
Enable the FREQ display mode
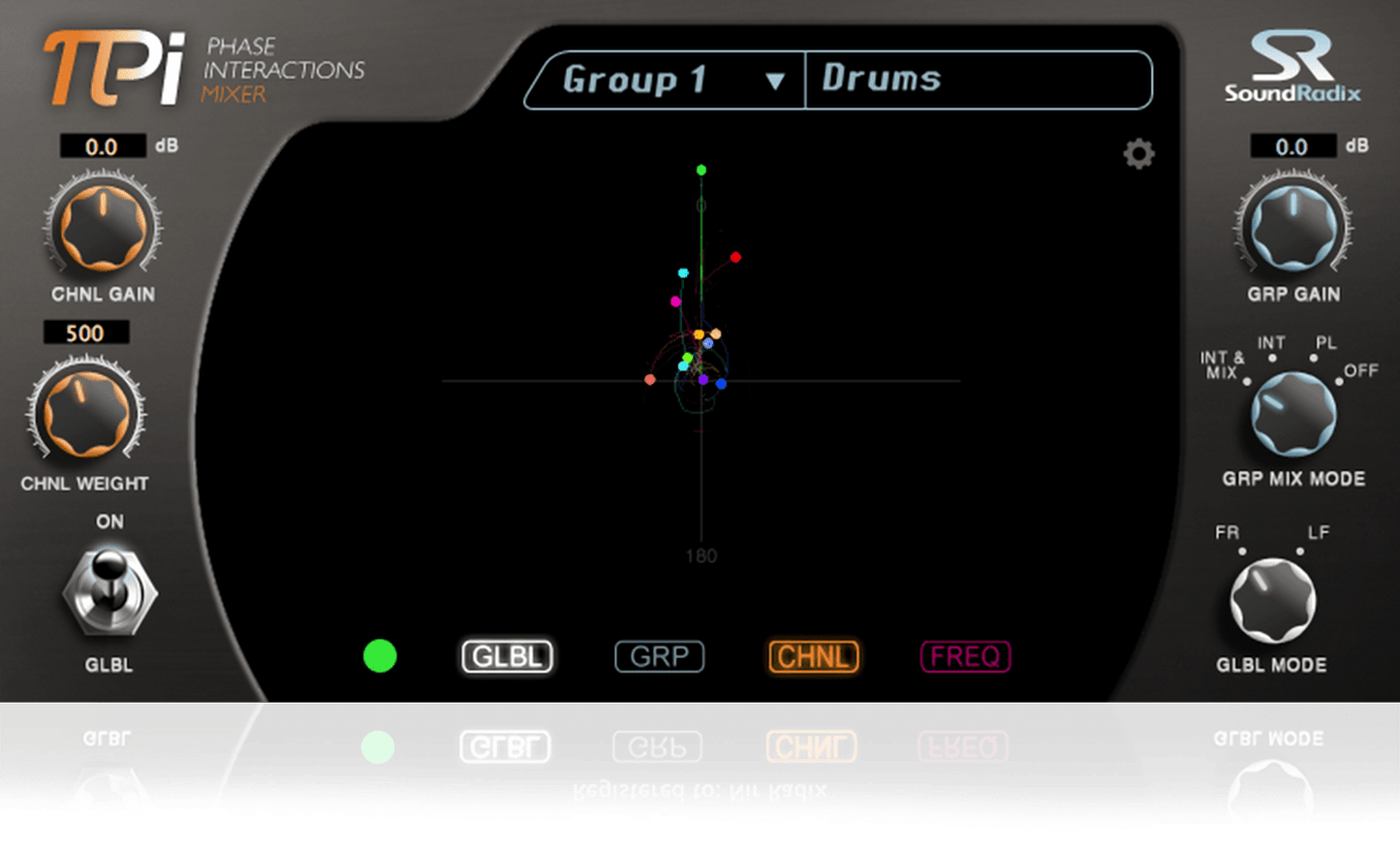pos(964,656)
